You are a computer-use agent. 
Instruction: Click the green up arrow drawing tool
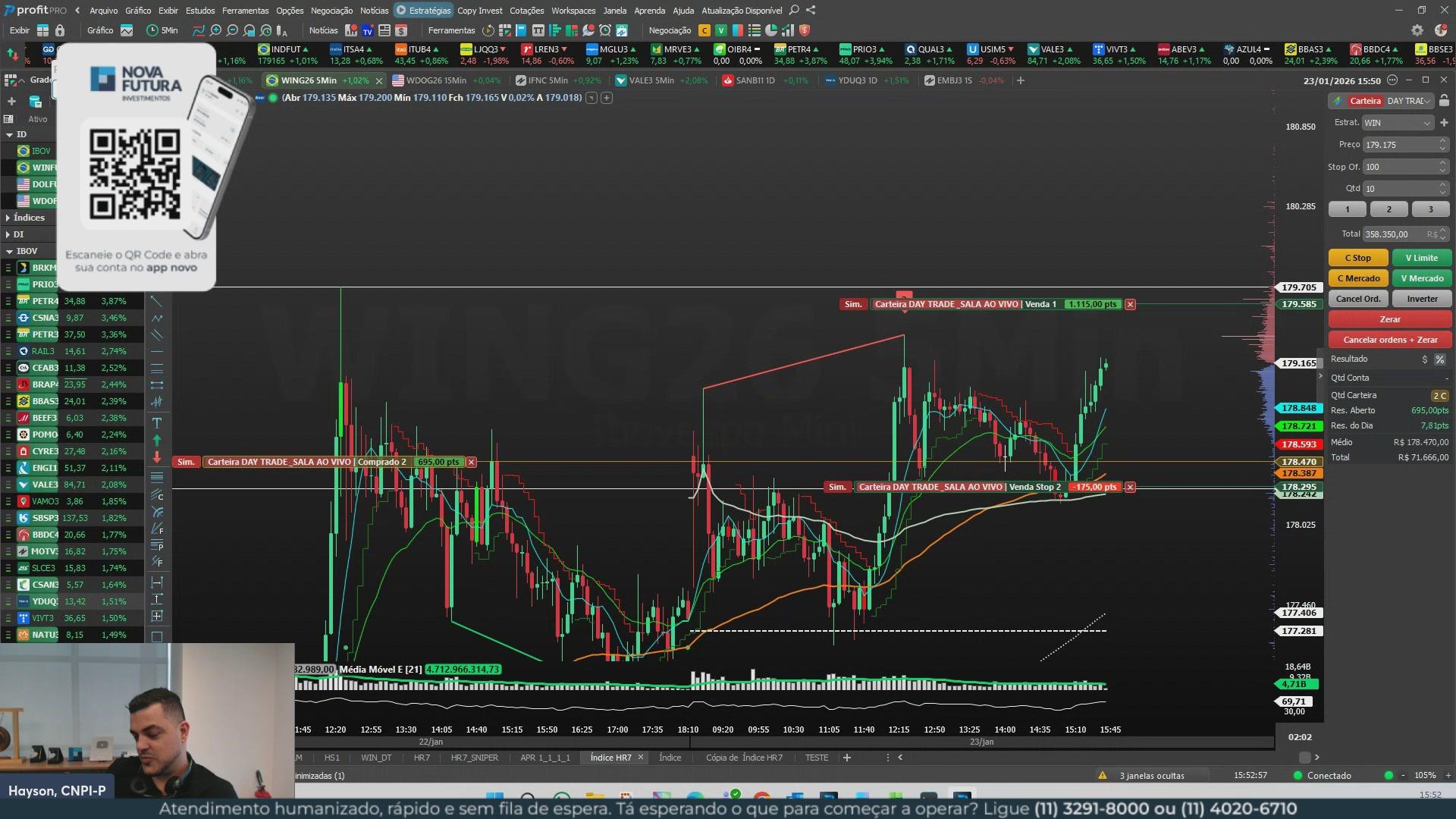(x=157, y=440)
